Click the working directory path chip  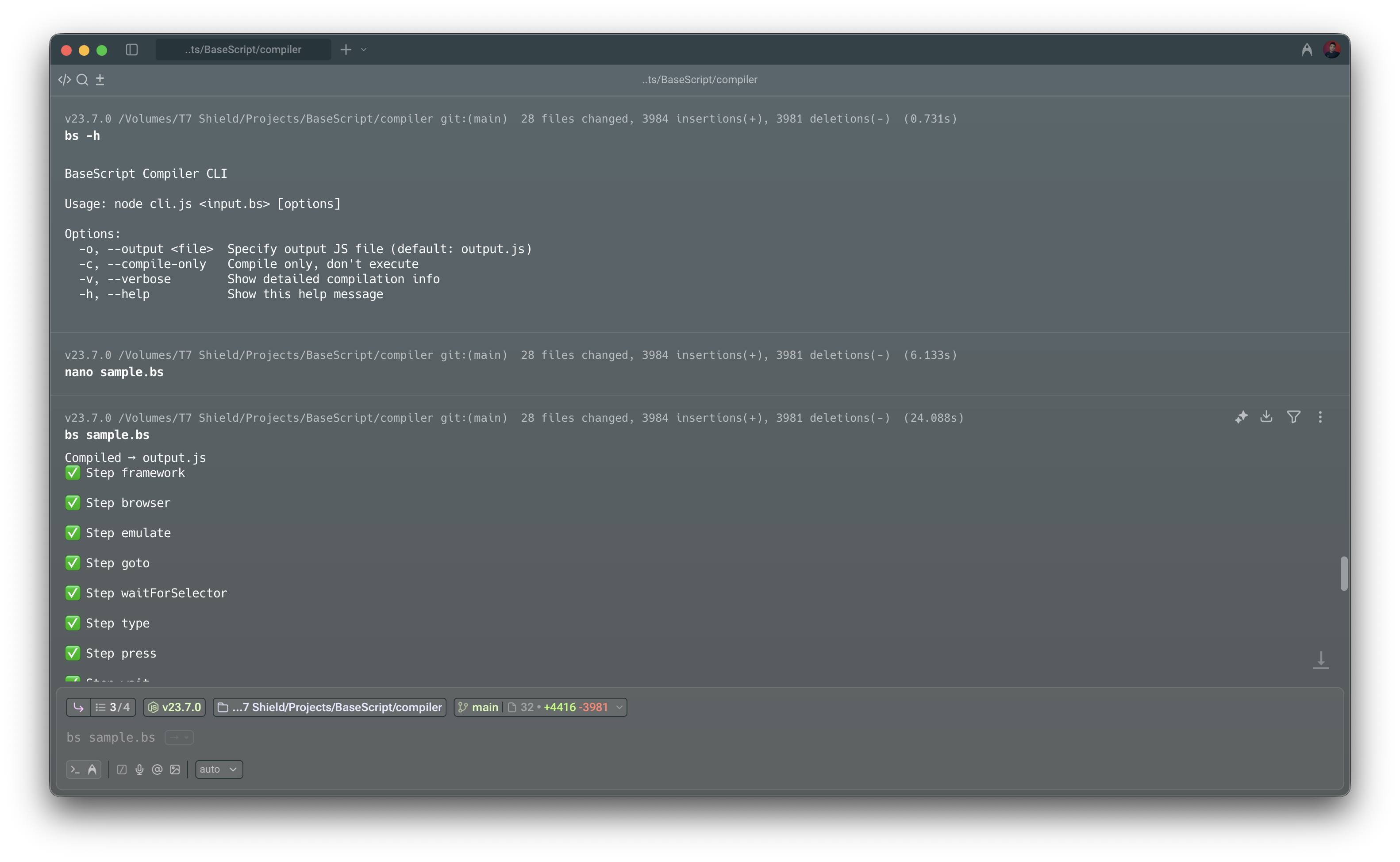330,707
